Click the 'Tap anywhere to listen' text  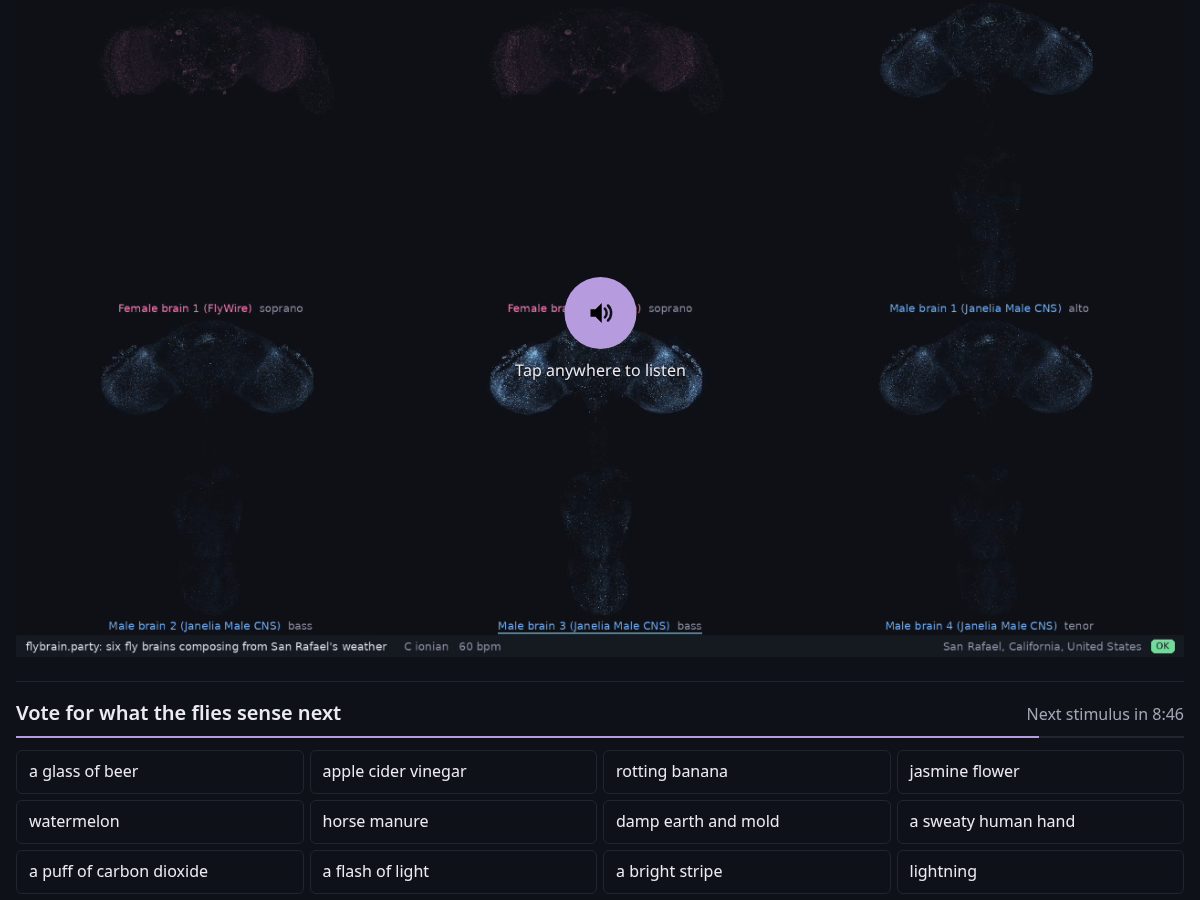(600, 371)
